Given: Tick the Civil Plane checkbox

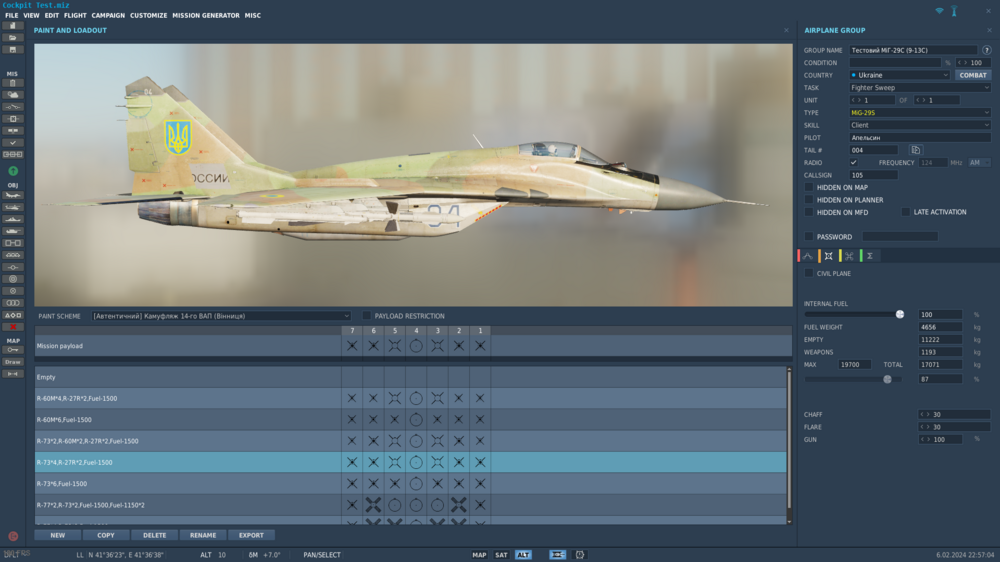Looking at the screenshot, I should (x=809, y=273).
